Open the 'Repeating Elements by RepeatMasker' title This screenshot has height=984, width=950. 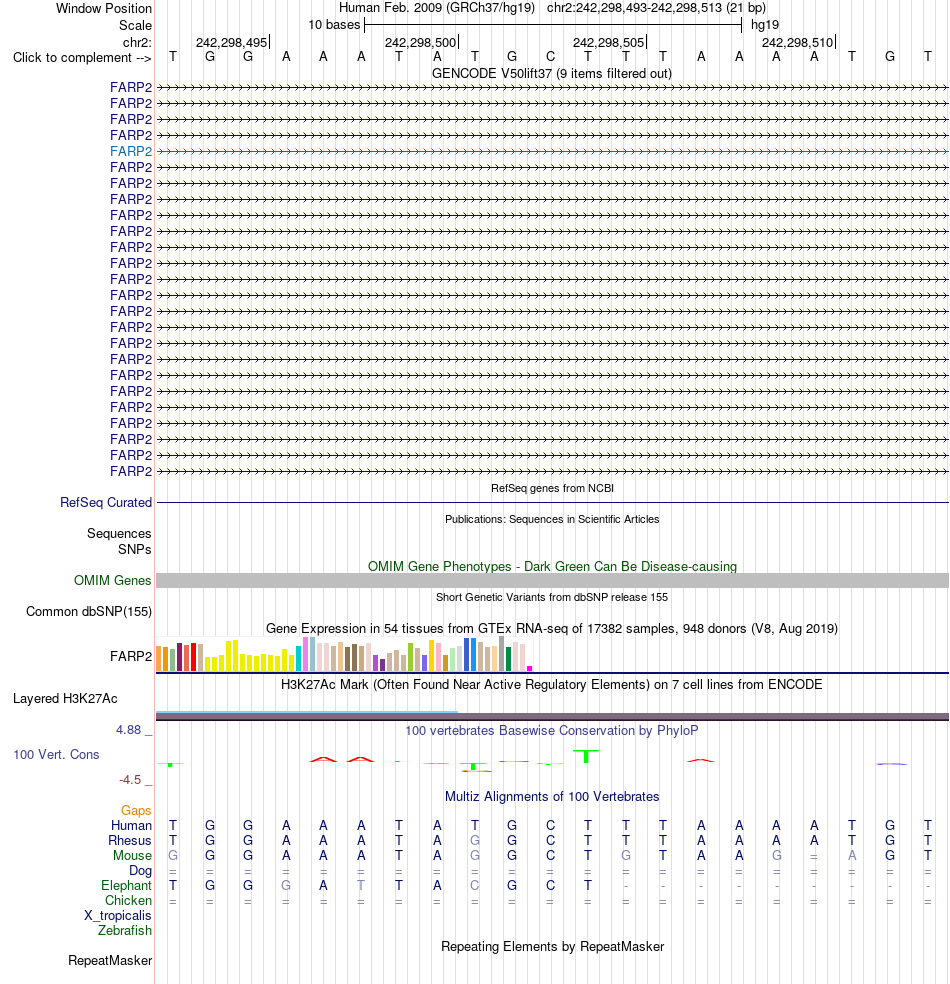552,947
